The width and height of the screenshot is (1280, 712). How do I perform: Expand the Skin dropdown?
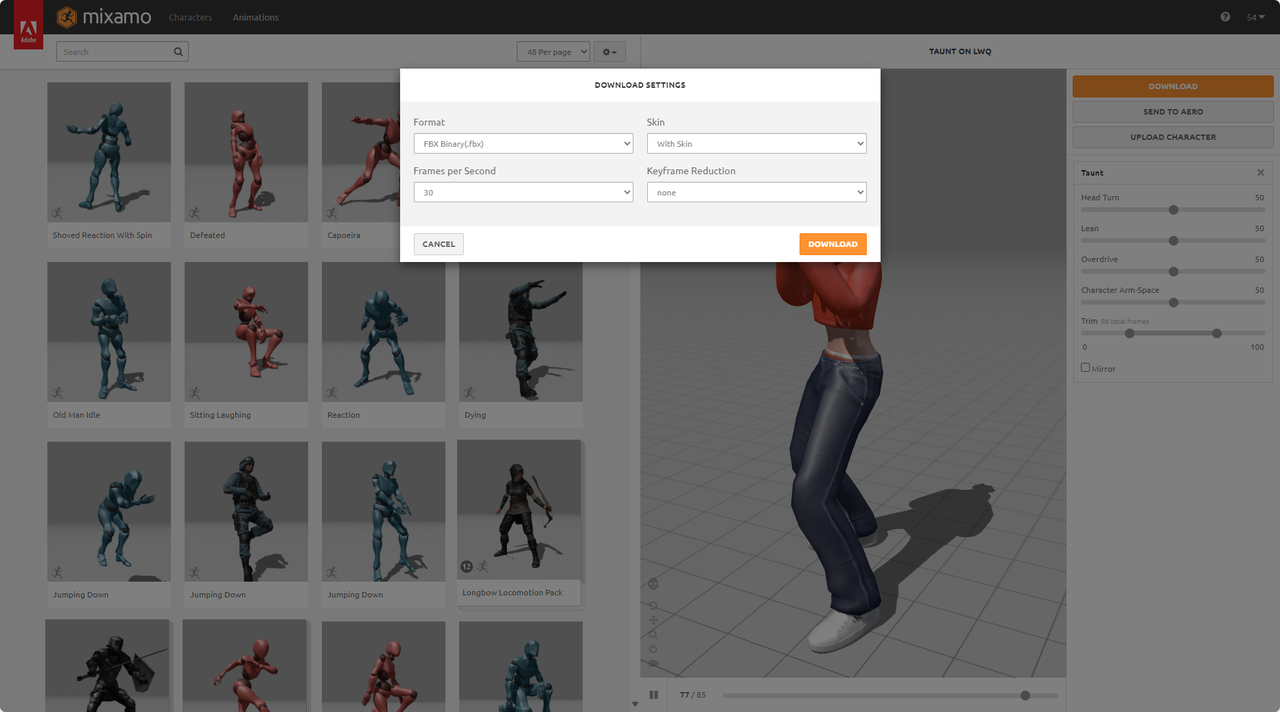(x=756, y=144)
